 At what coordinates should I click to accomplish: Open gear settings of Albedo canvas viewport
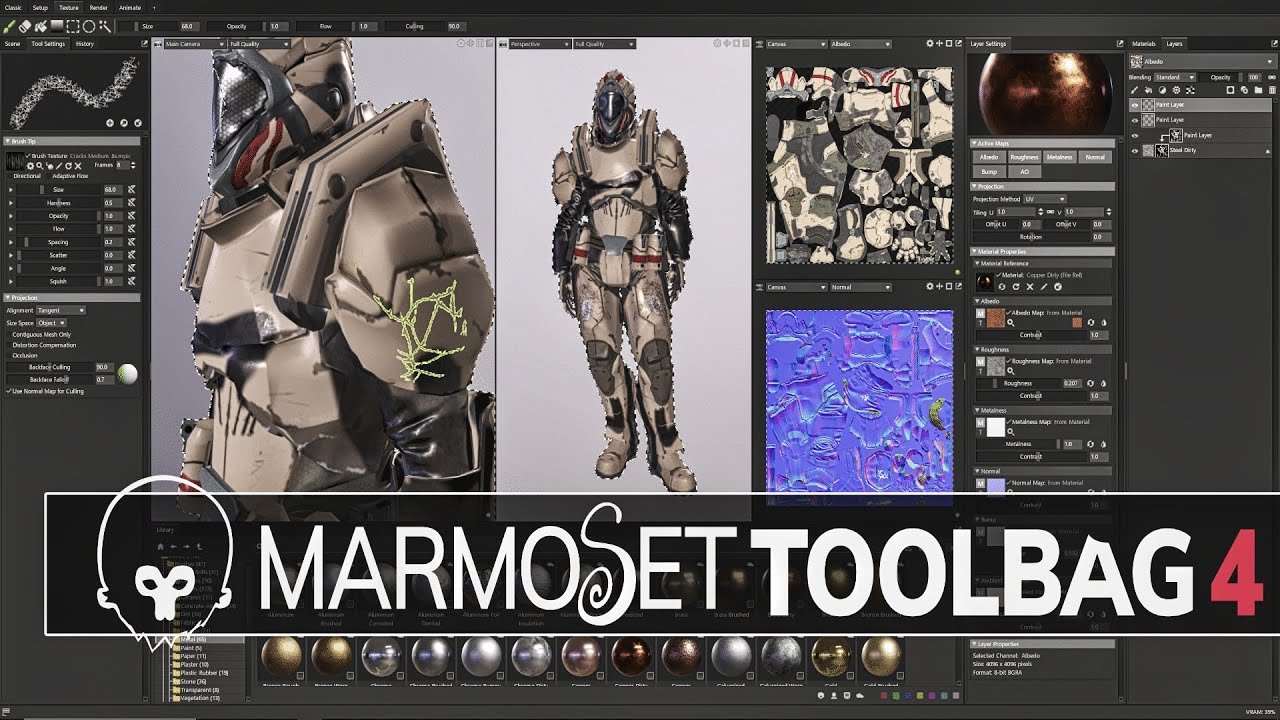[x=930, y=44]
